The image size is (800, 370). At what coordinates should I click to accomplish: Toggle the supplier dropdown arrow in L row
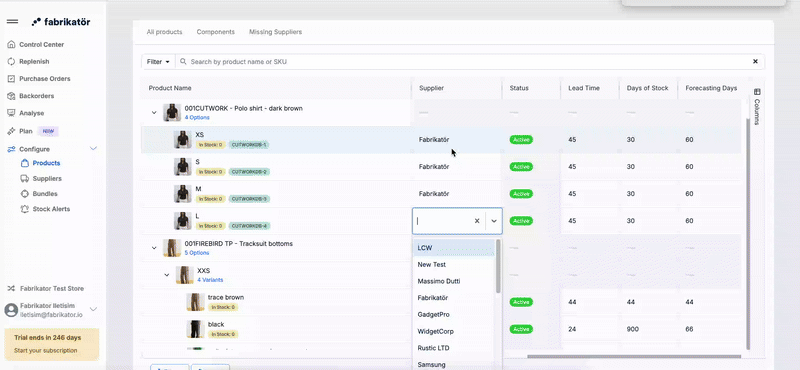pos(494,221)
